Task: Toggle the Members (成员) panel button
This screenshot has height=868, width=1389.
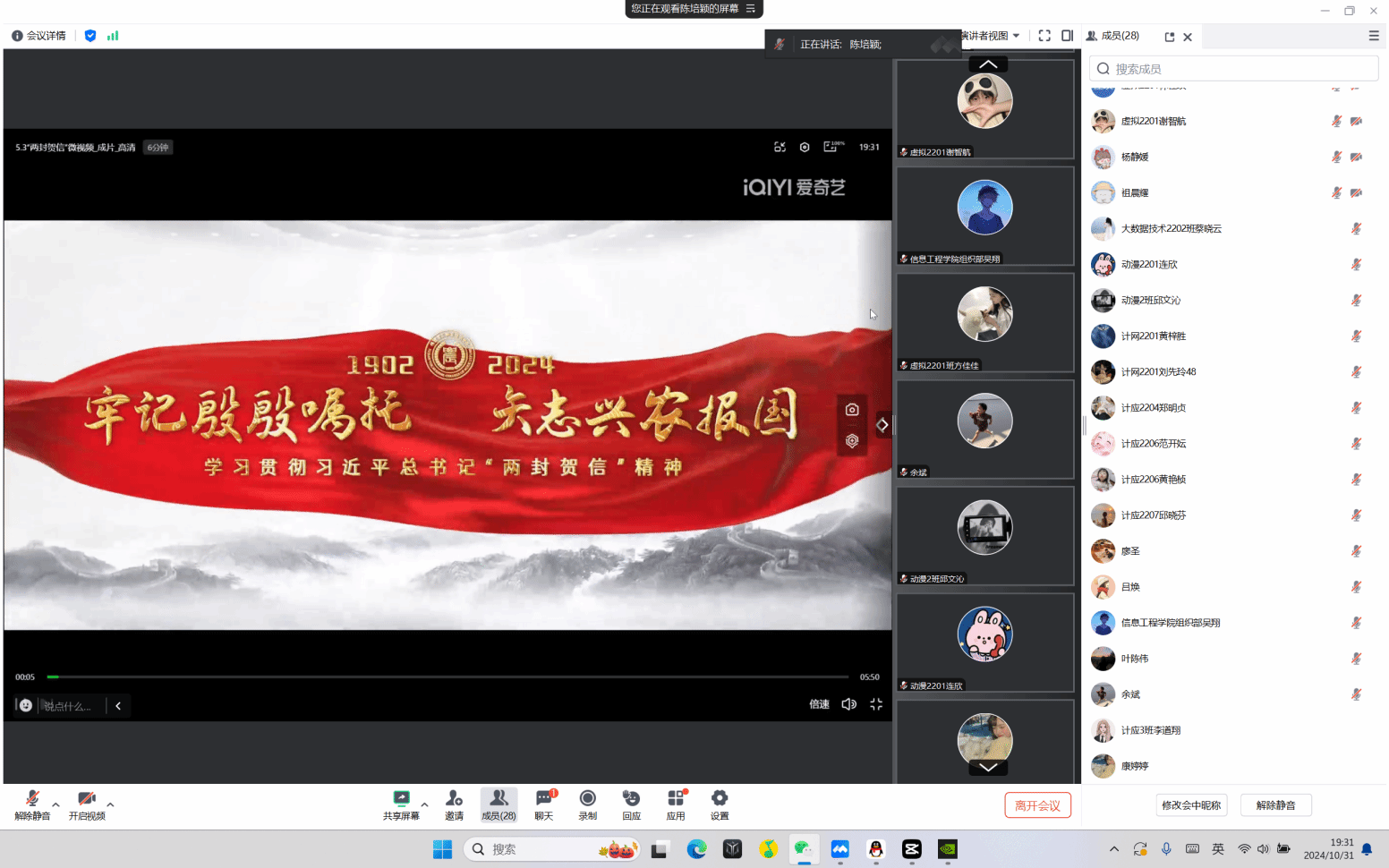Action: point(499,804)
